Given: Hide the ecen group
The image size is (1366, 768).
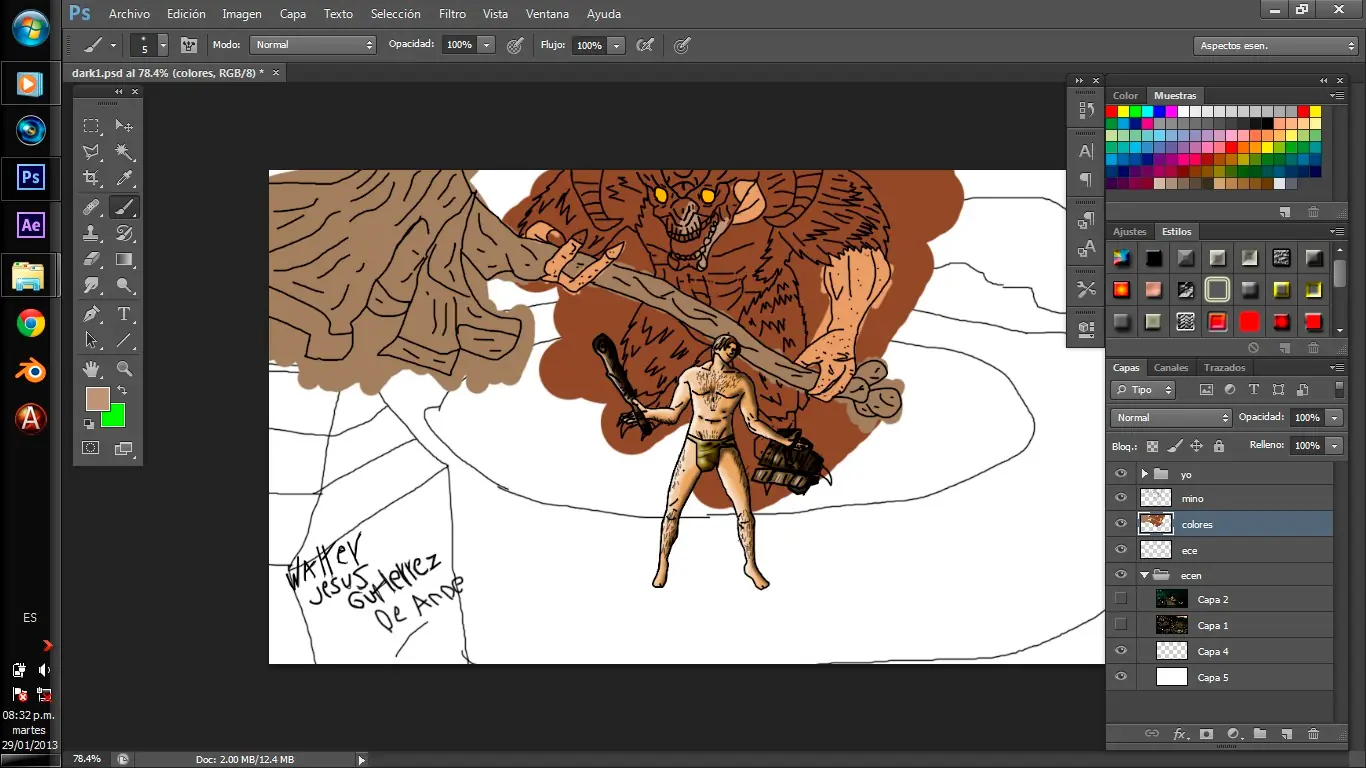Looking at the screenshot, I should tap(1120, 575).
